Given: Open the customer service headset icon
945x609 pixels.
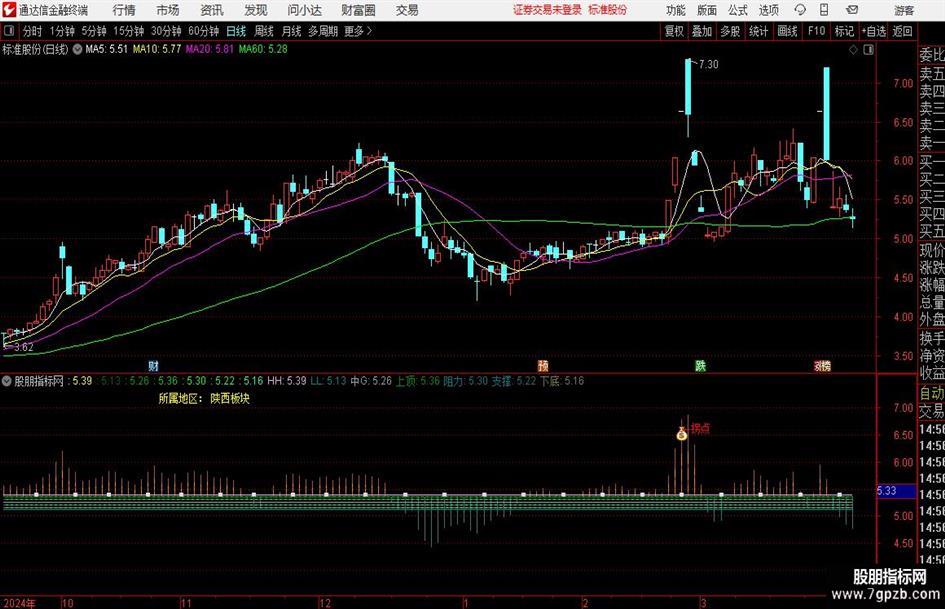Looking at the screenshot, I should (x=800, y=10).
